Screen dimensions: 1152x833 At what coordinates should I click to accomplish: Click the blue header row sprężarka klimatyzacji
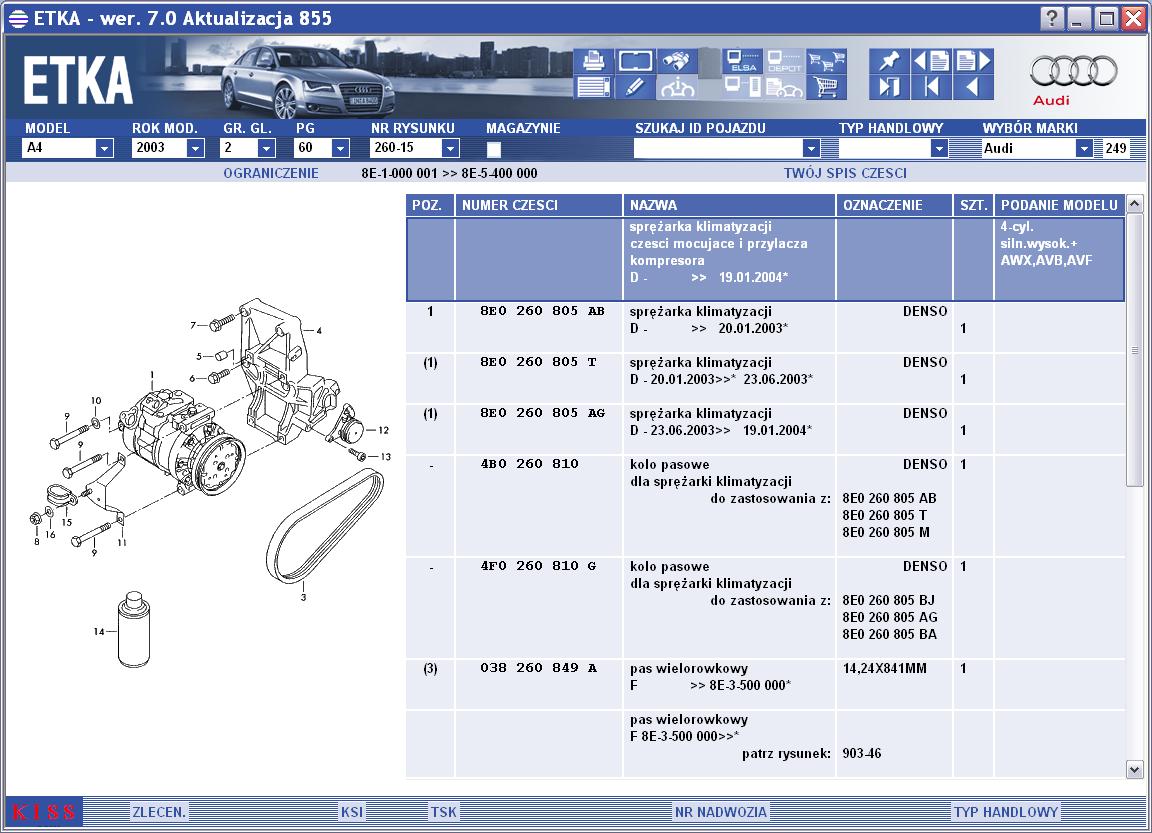765,259
